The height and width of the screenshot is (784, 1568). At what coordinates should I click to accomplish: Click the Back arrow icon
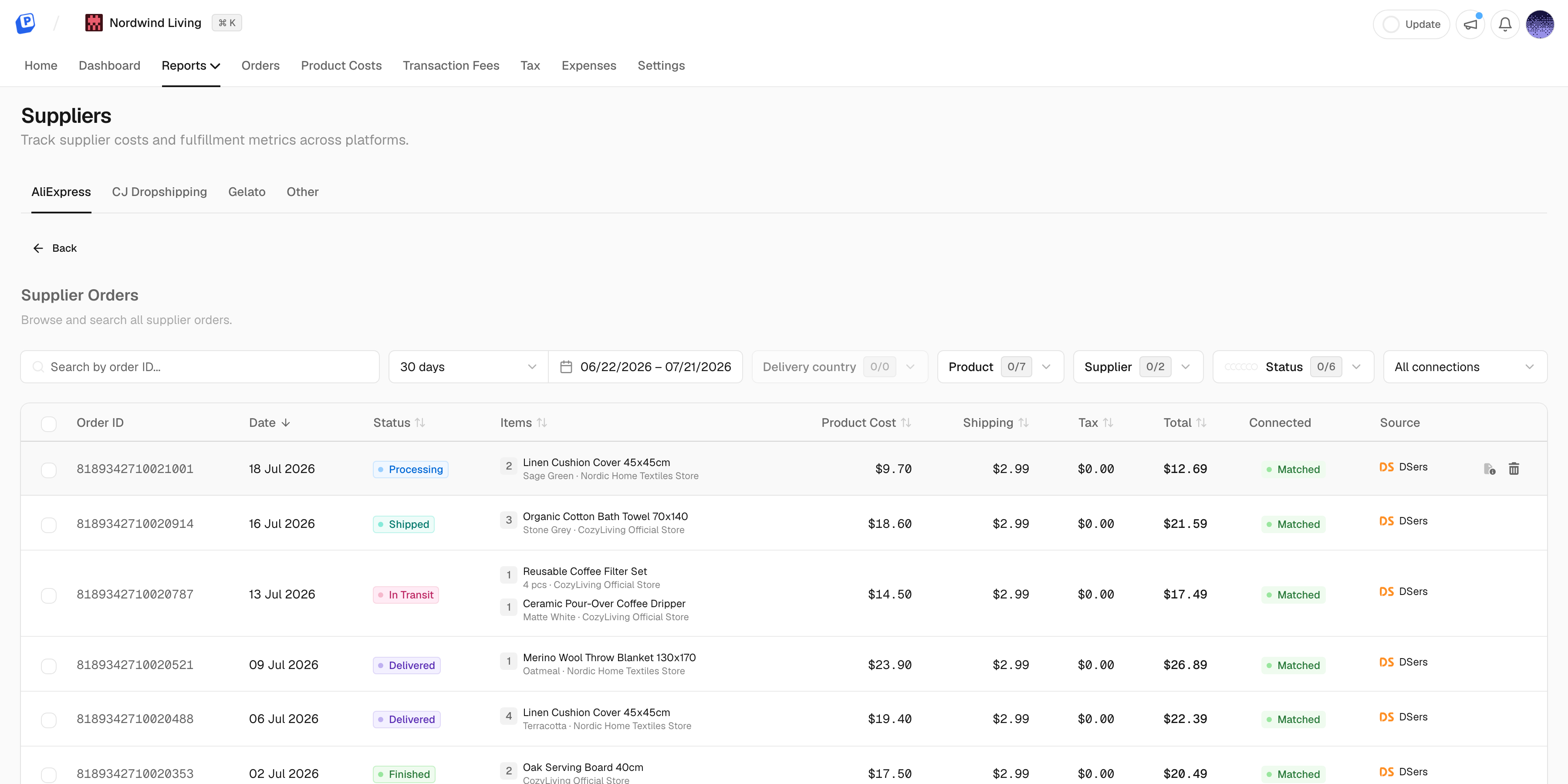click(x=38, y=248)
